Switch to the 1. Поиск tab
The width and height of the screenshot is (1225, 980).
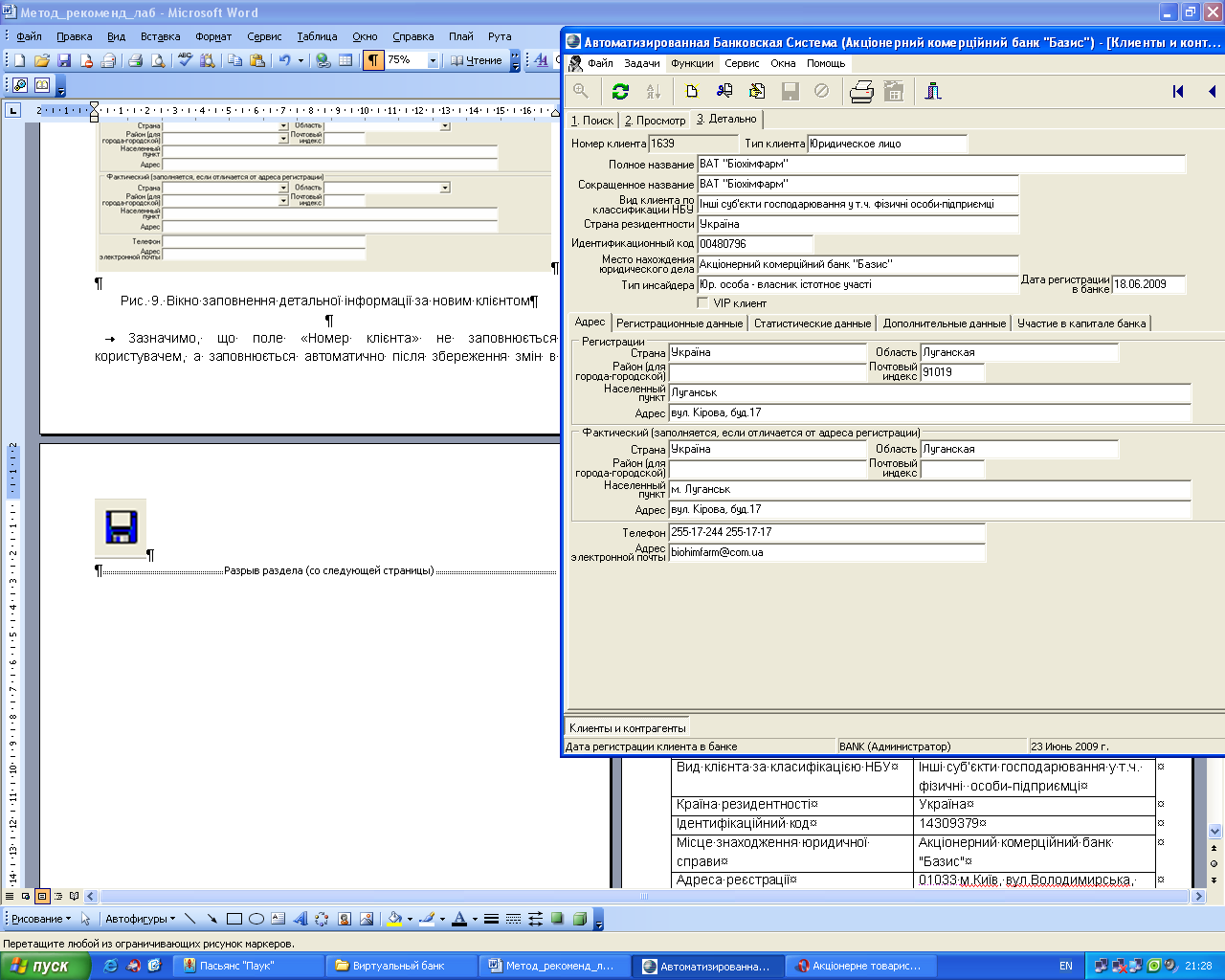(592, 120)
